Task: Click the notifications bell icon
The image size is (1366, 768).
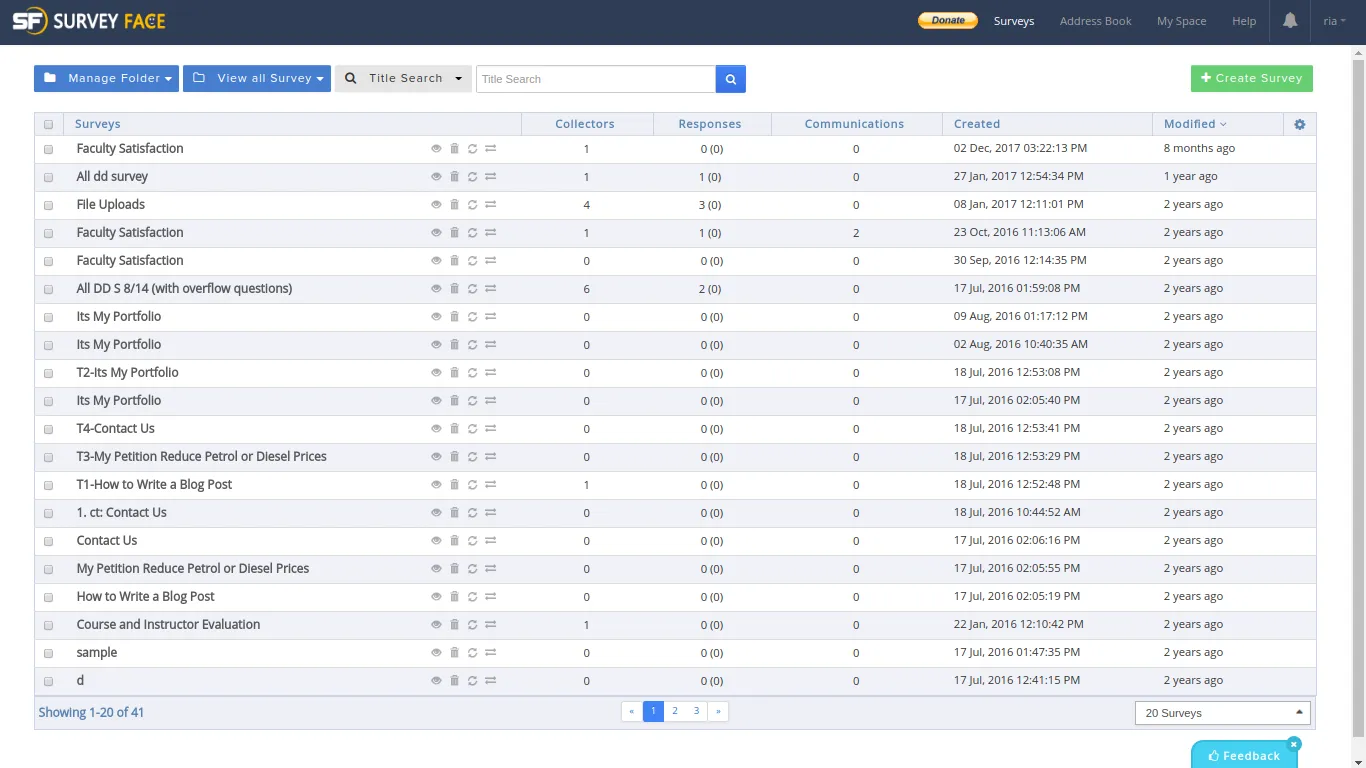Action: (1289, 20)
